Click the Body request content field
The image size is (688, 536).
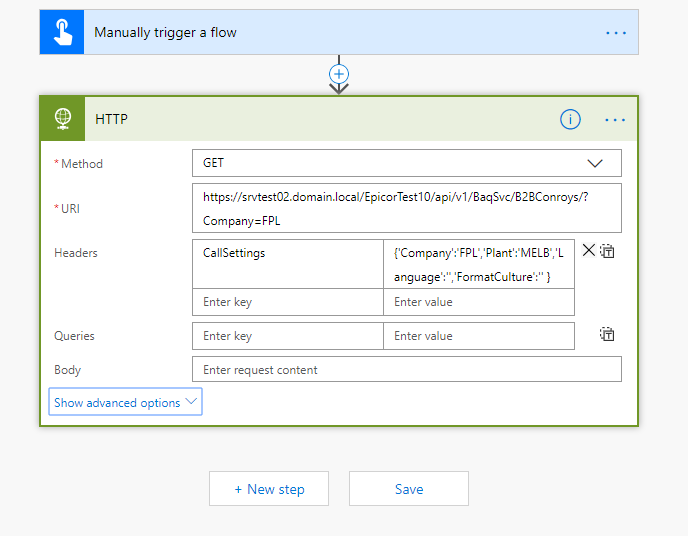[406, 369]
